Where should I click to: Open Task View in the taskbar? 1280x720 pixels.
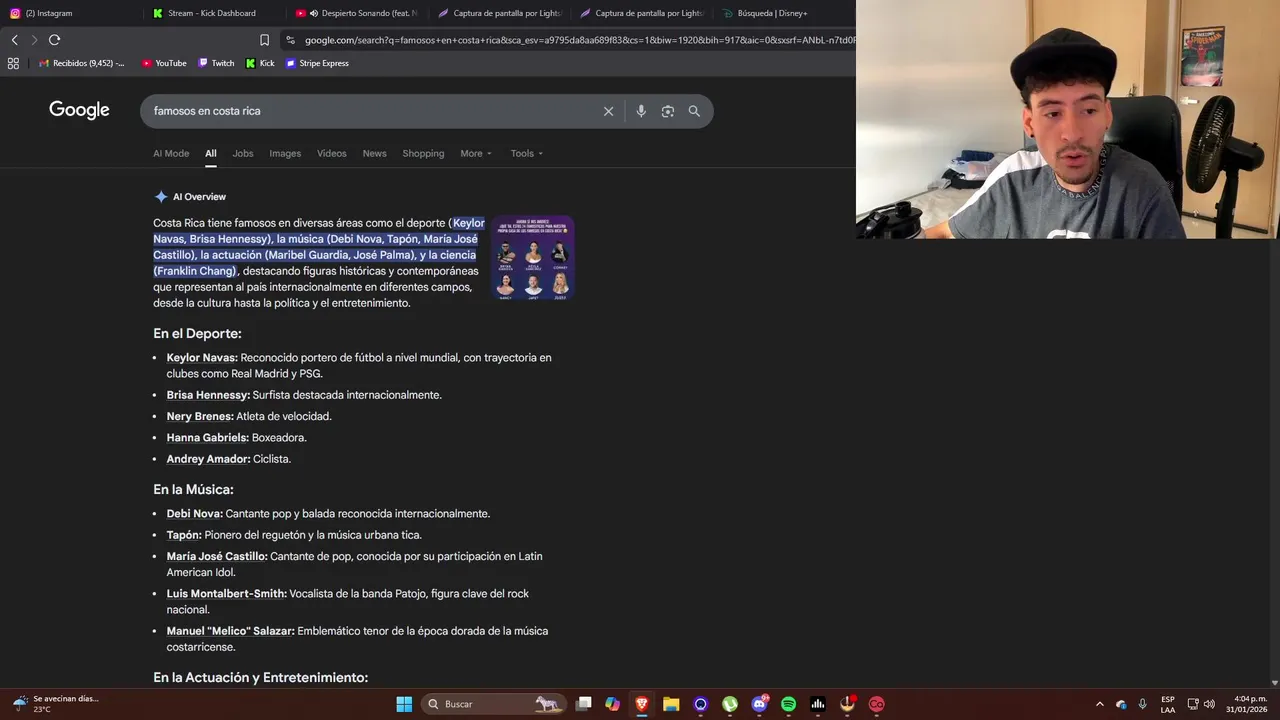point(584,704)
